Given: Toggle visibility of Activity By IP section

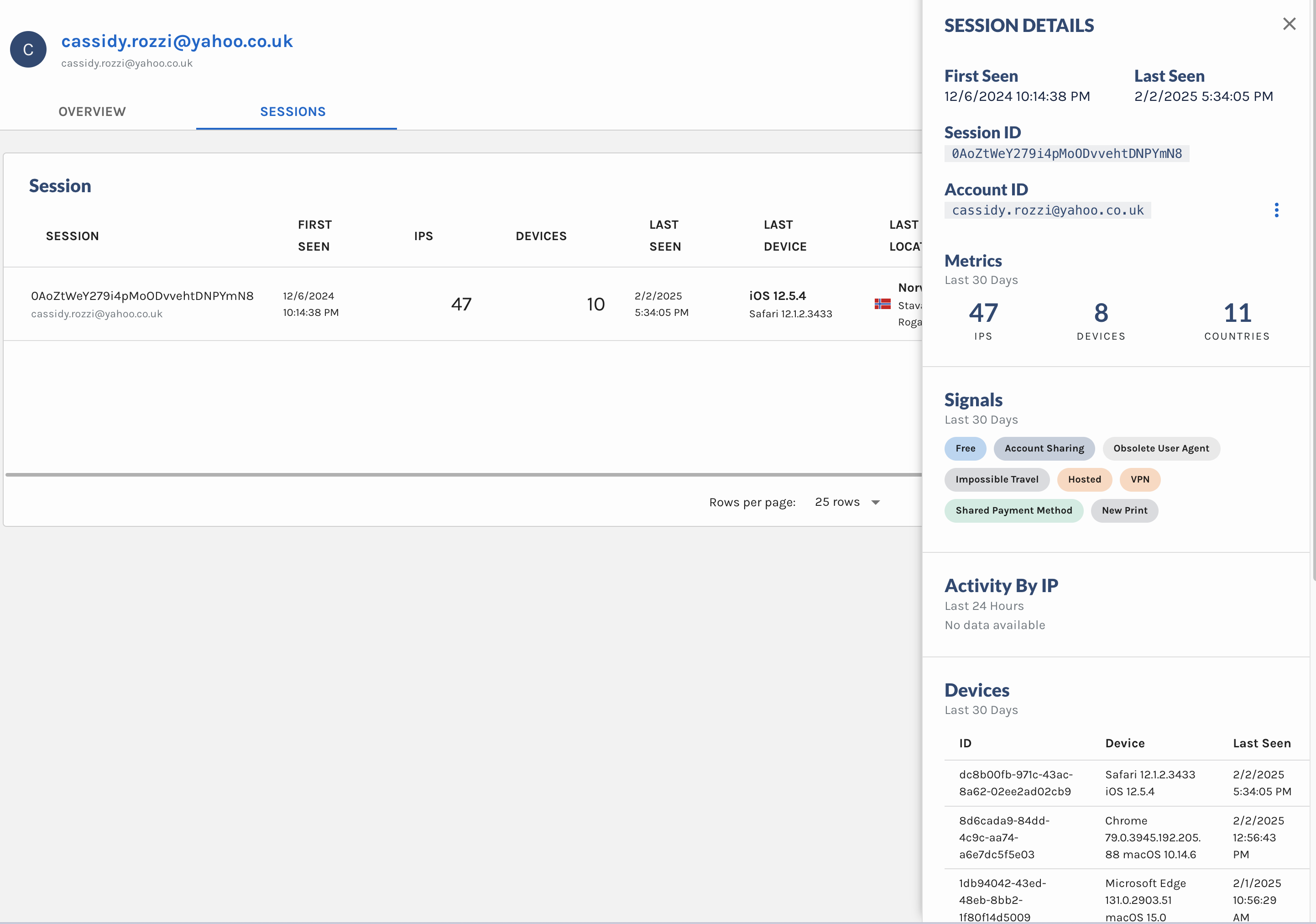Looking at the screenshot, I should click(x=1001, y=585).
